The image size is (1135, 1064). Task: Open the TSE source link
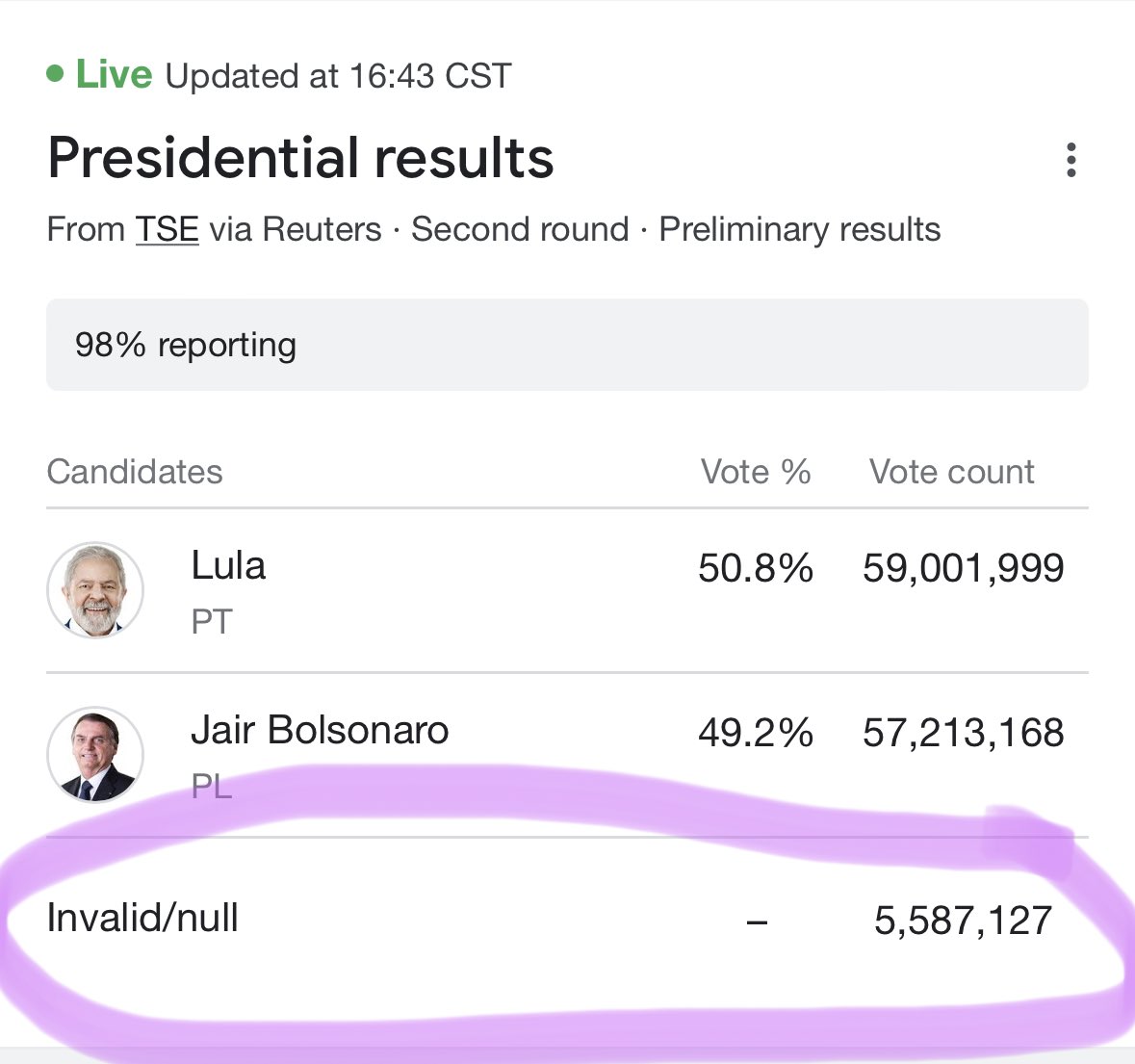pyautogui.click(x=168, y=229)
